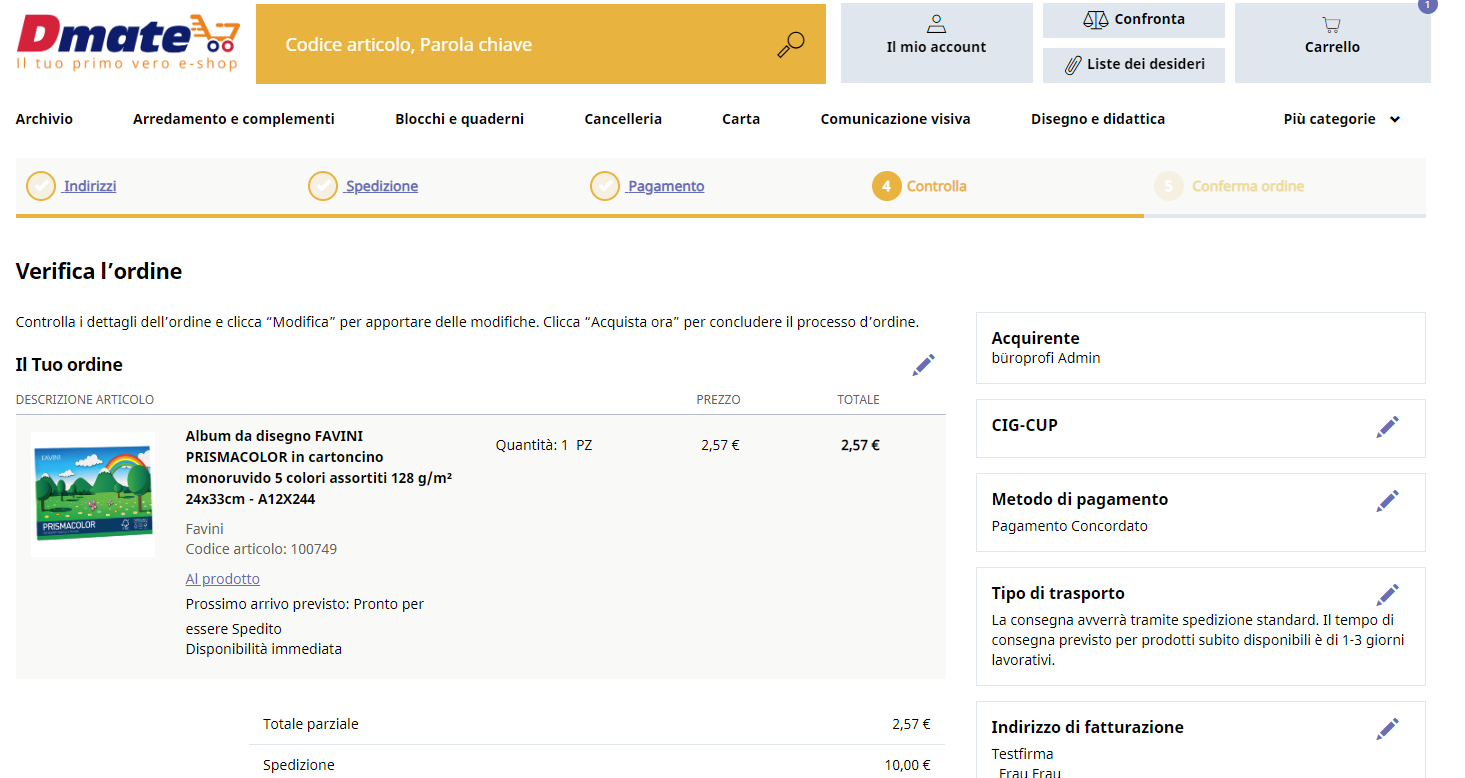
Task: Open the Cancelleria category
Action: pyautogui.click(x=623, y=119)
